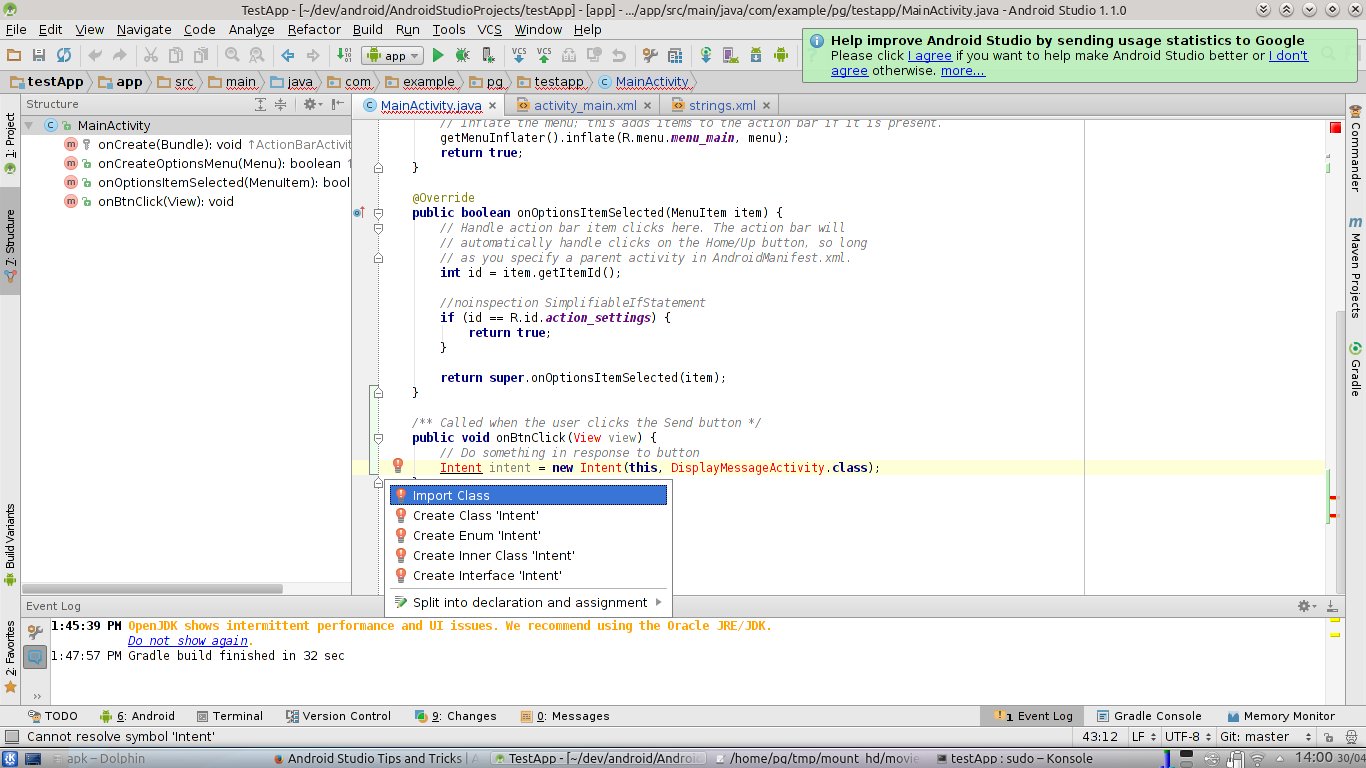Start debugging with the bug icon

pyautogui.click(x=463, y=55)
